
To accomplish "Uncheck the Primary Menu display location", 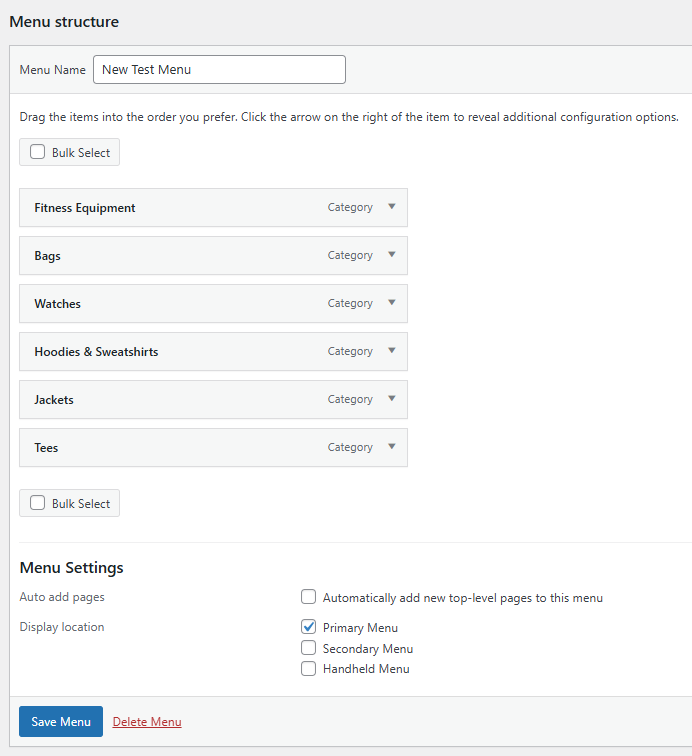I will 309,628.
